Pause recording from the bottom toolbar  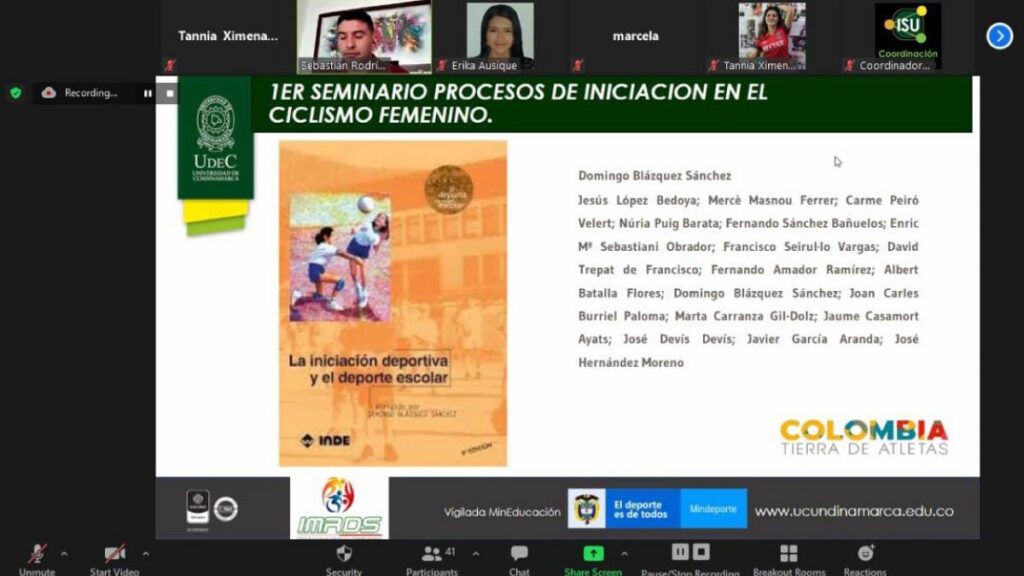(x=680, y=552)
